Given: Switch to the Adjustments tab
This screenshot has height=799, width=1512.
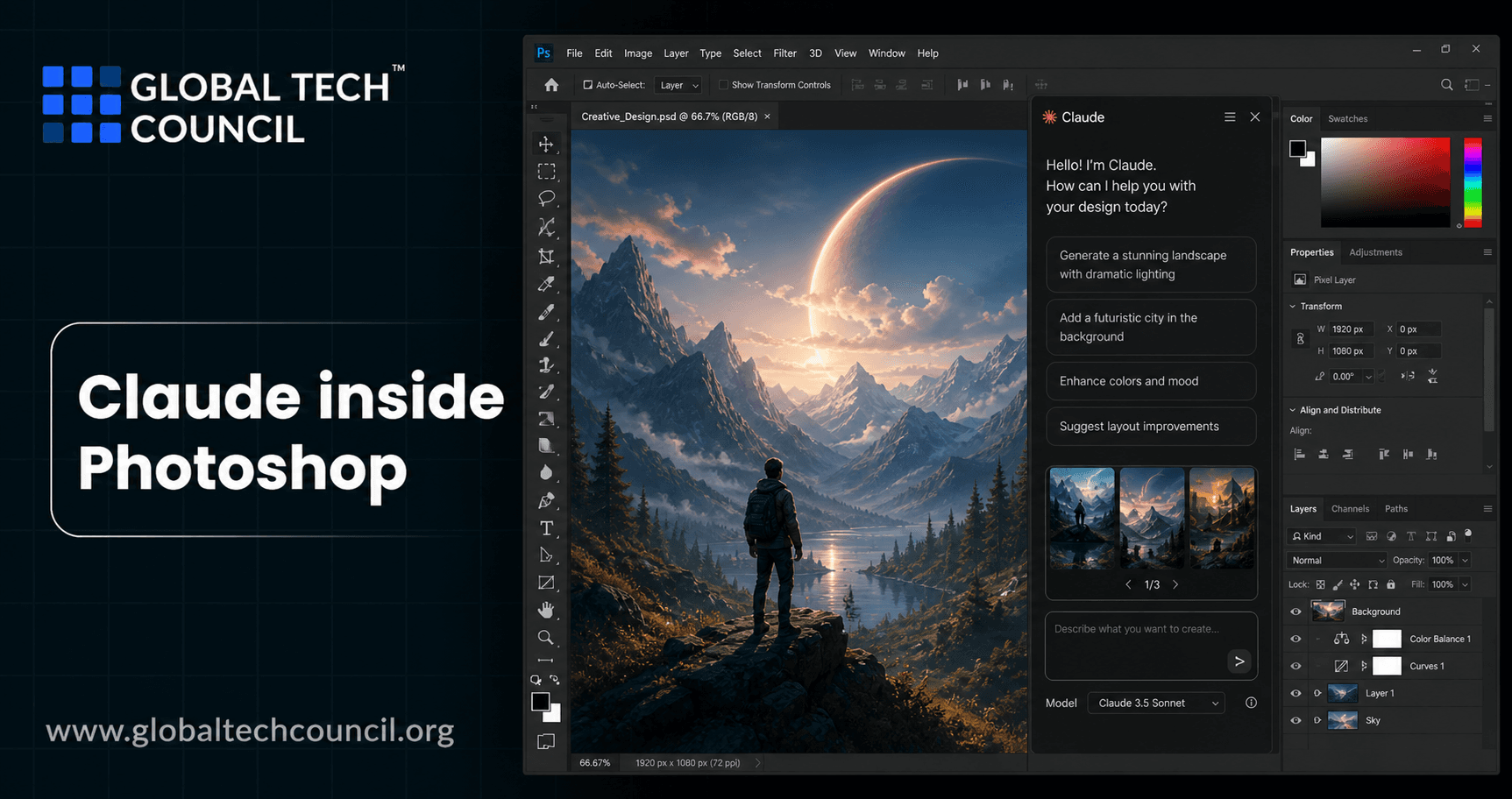Looking at the screenshot, I should coord(1375,252).
